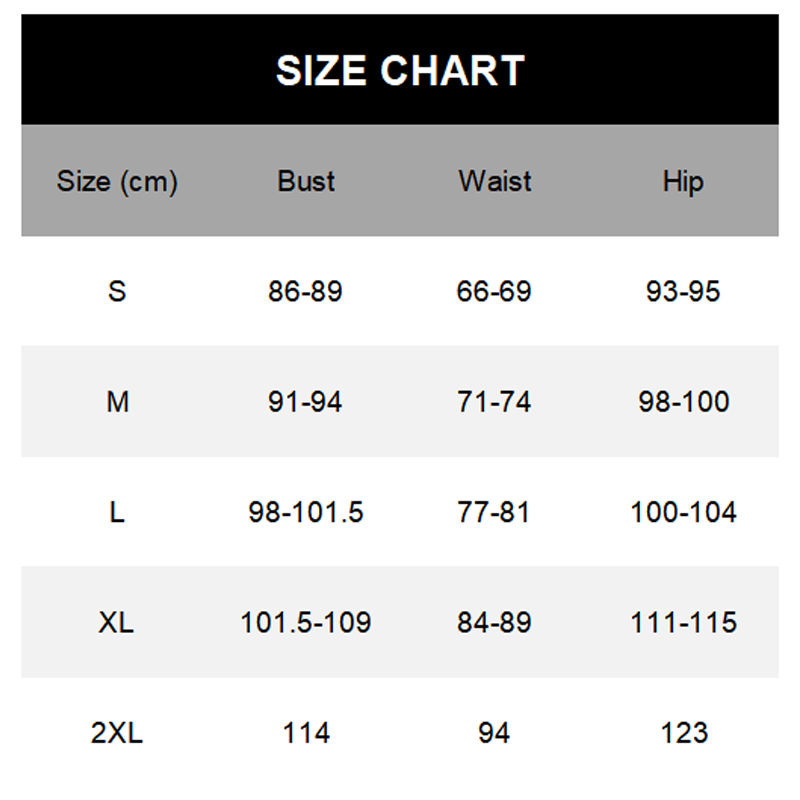
Task: Click waist value 71-74
Action: point(494,402)
